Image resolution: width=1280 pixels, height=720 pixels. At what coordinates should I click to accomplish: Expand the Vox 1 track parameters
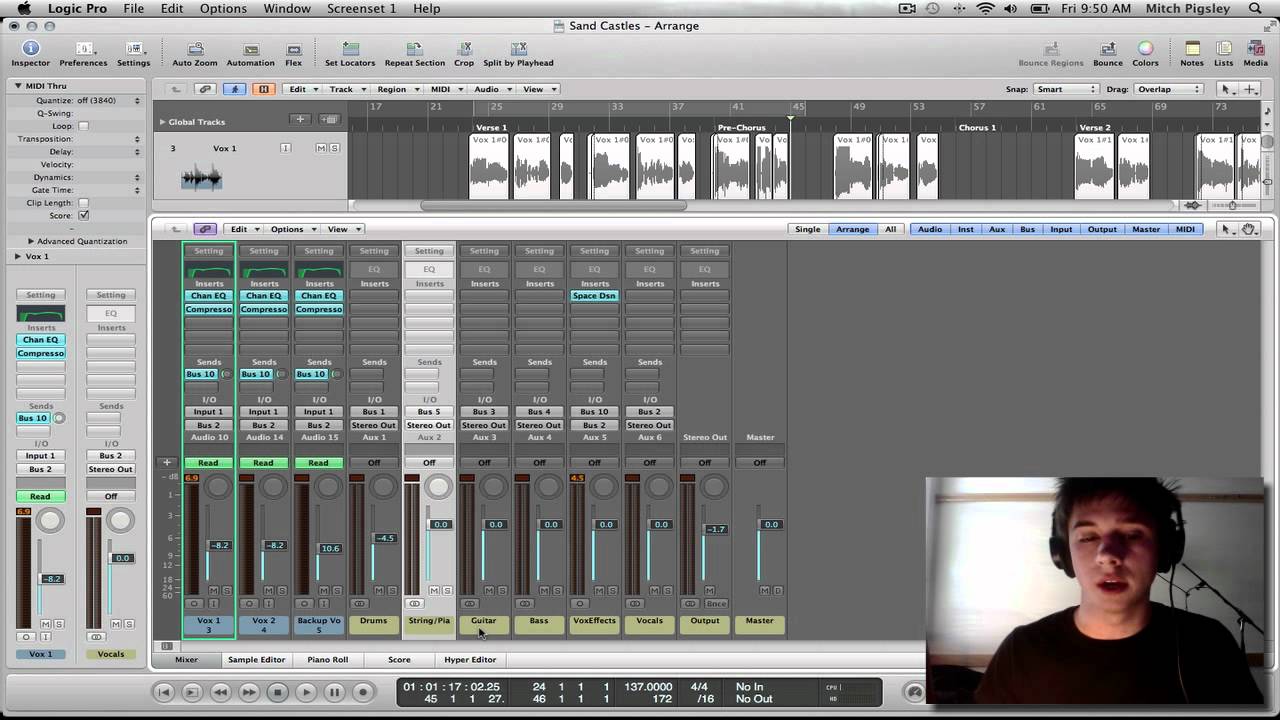click(18, 256)
